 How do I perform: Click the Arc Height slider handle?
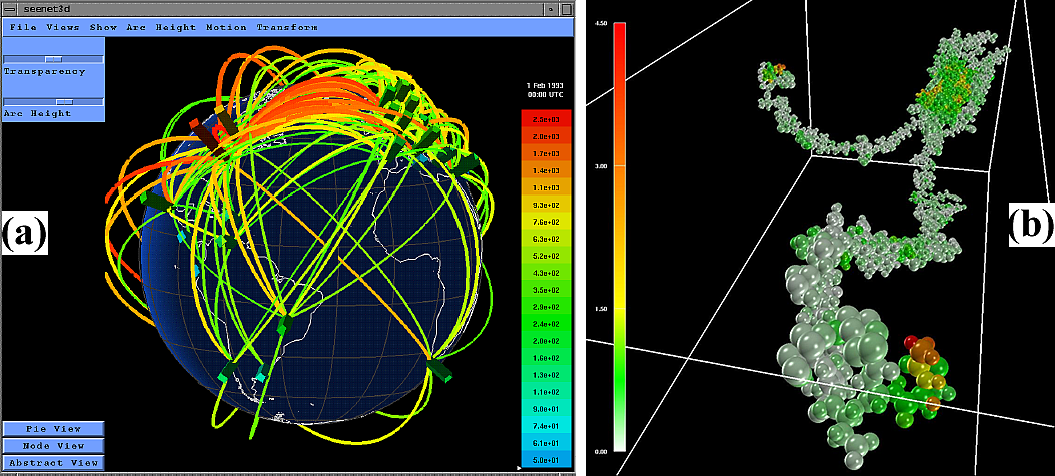tap(65, 102)
